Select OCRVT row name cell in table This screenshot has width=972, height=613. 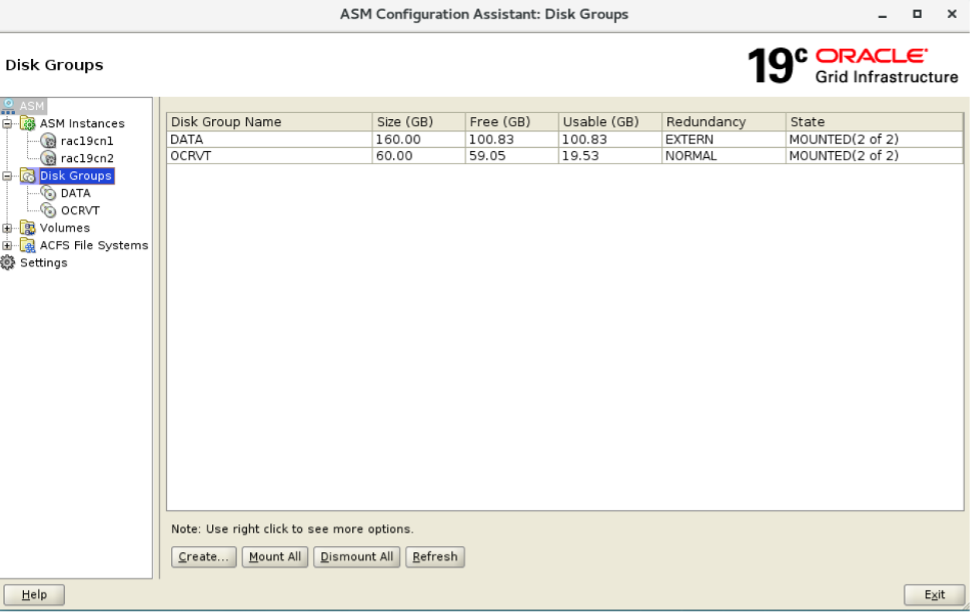[x=270, y=156]
